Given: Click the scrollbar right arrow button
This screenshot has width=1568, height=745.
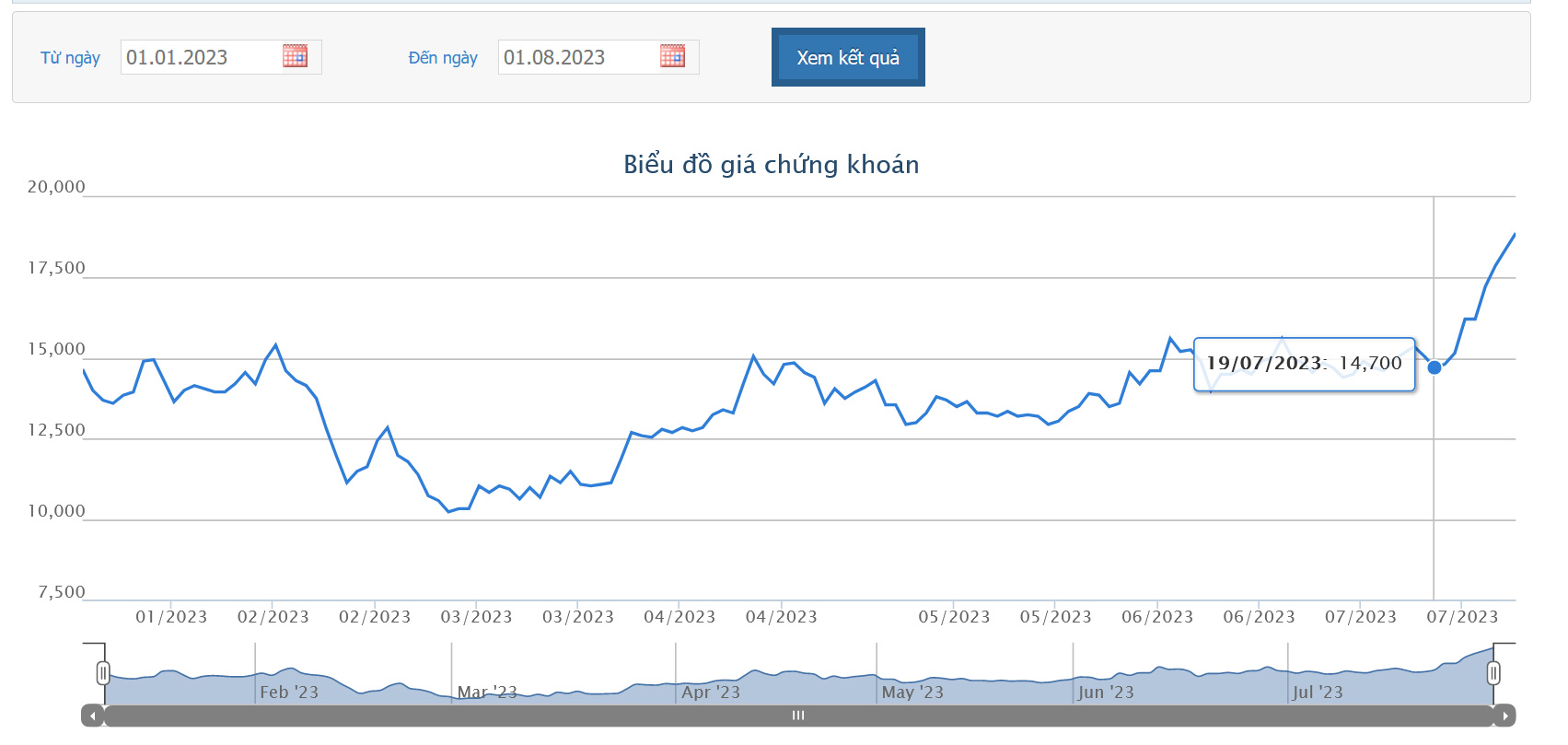Looking at the screenshot, I should pos(1504,716).
